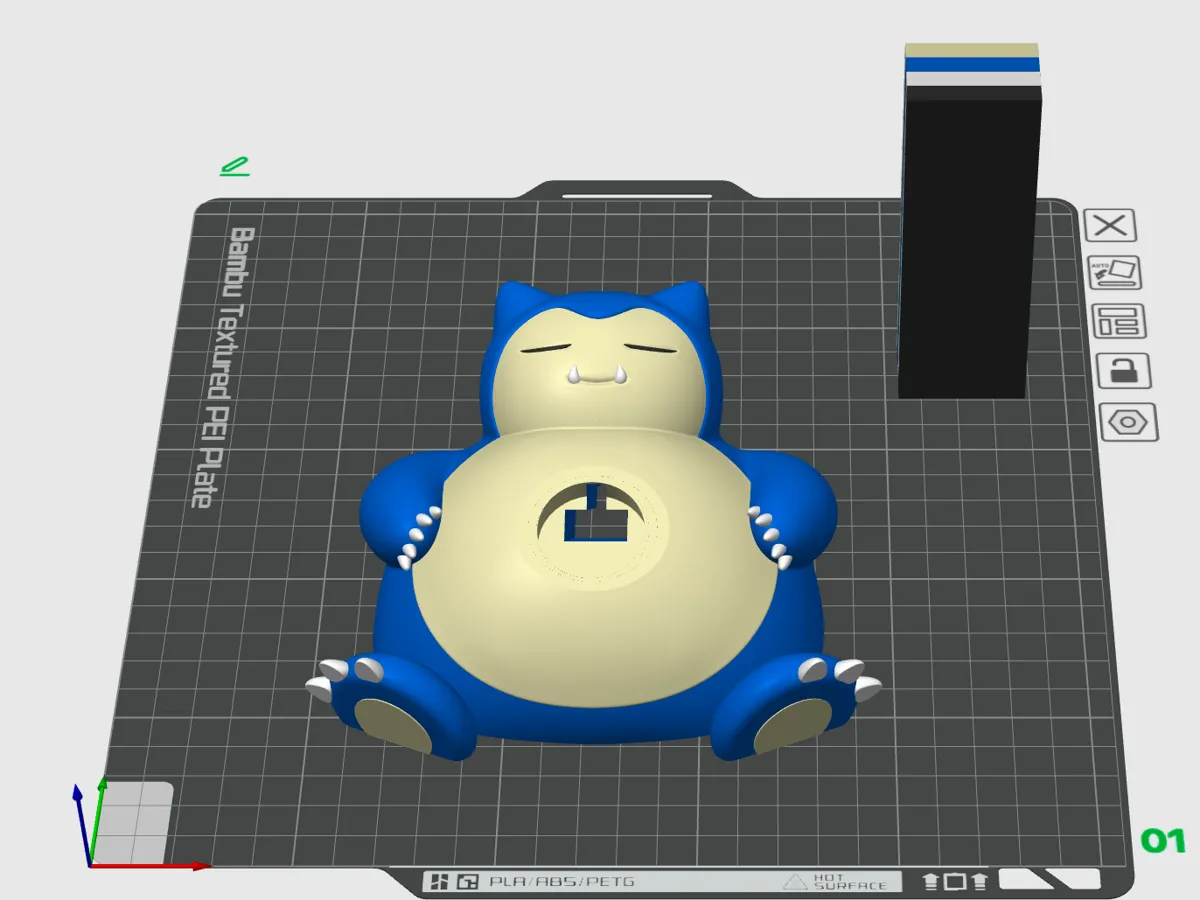Click the plate number 01 label
The width and height of the screenshot is (1200, 900).
point(1163,841)
